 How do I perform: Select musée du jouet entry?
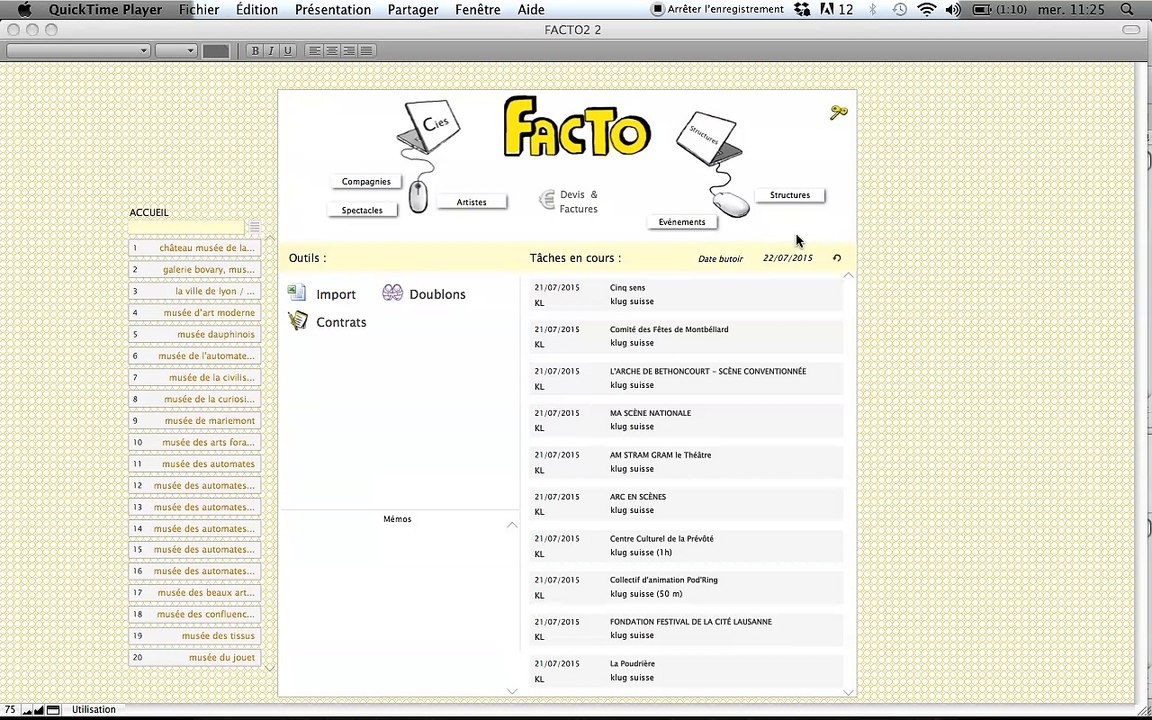[195, 658]
